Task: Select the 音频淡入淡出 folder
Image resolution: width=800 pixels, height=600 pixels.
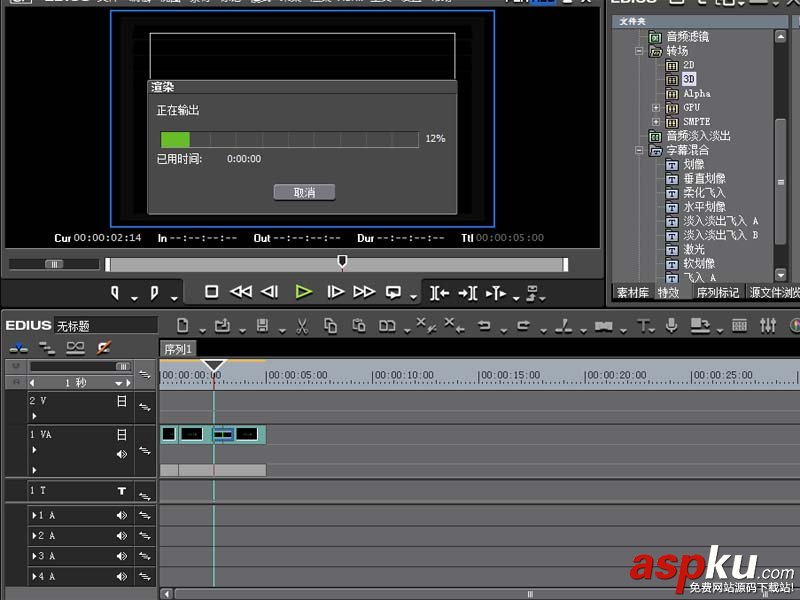Action: pyautogui.click(x=698, y=136)
